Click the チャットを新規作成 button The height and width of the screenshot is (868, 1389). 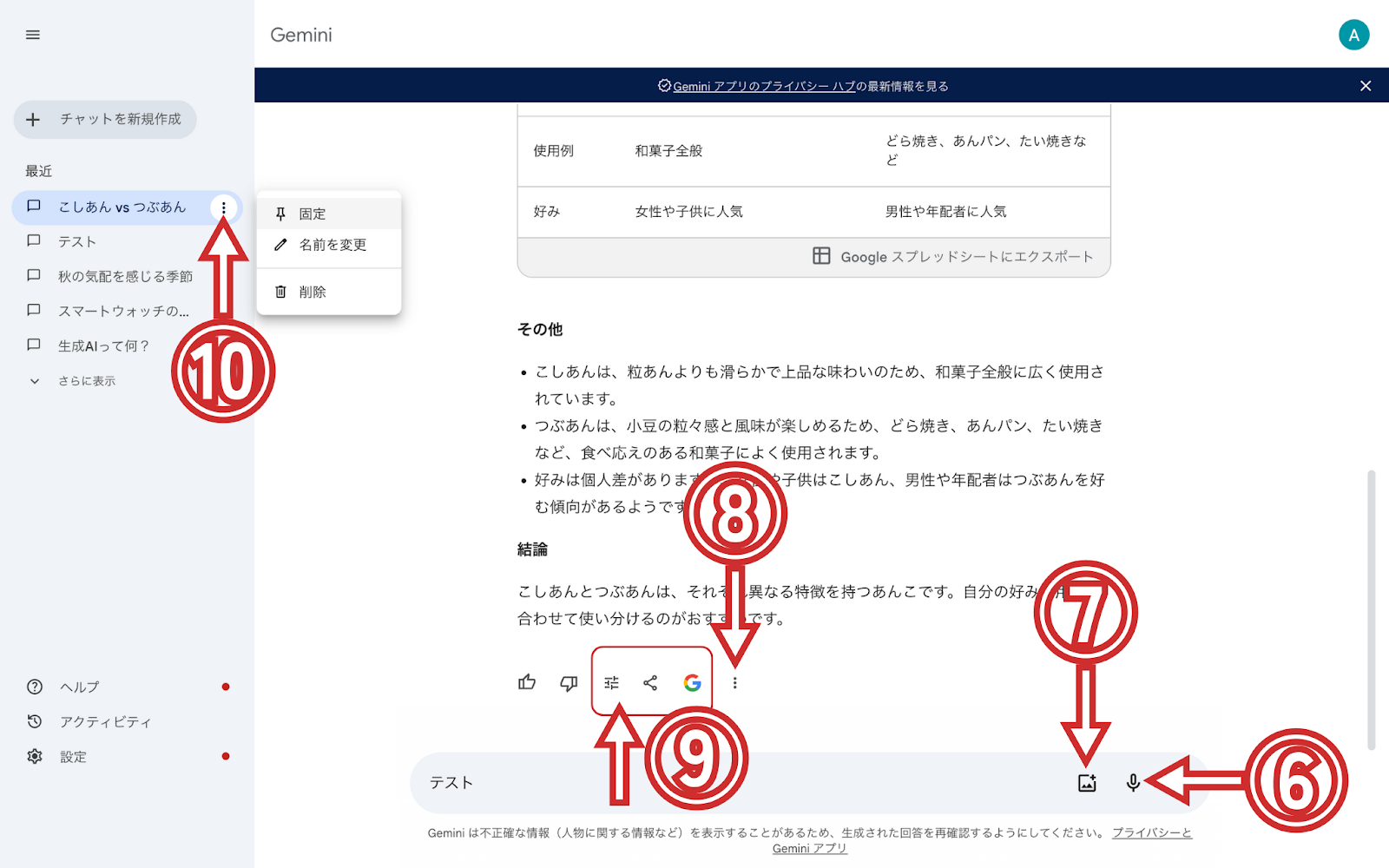pos(105,120)
